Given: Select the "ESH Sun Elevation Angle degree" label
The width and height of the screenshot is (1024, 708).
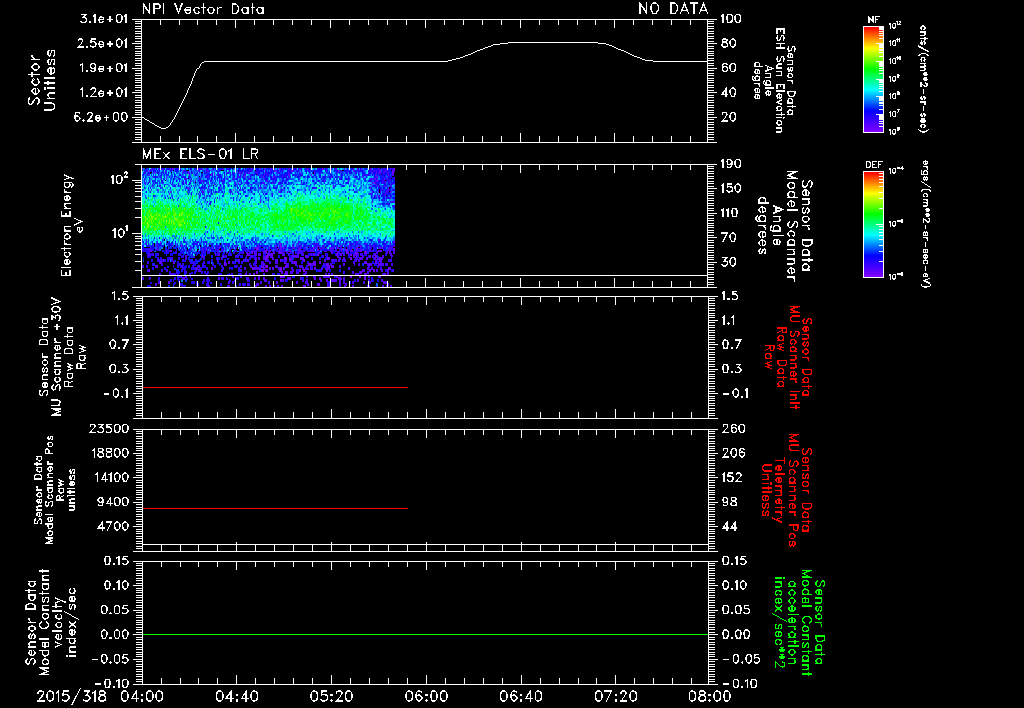Looking at the screenshot, I should pyautogui.click(x=773, y=80).
